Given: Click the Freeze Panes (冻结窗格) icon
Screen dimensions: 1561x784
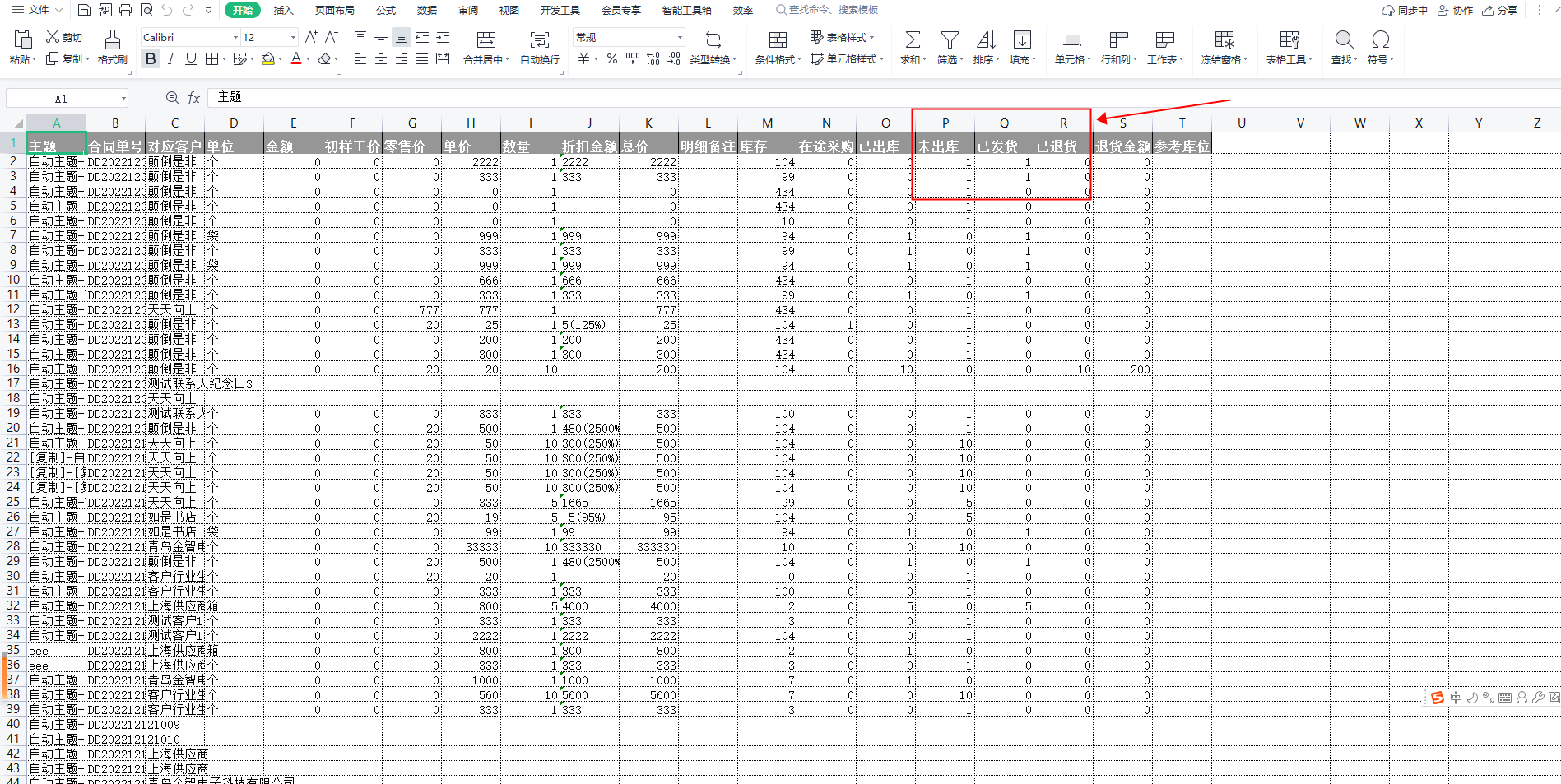Looking at the screenshot, I should click(x=1224, y=39).
